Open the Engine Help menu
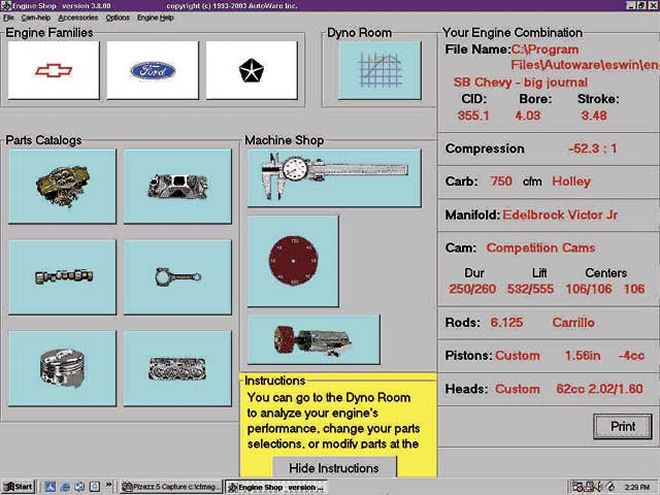The image size is (660, 495). coord(155,18)
